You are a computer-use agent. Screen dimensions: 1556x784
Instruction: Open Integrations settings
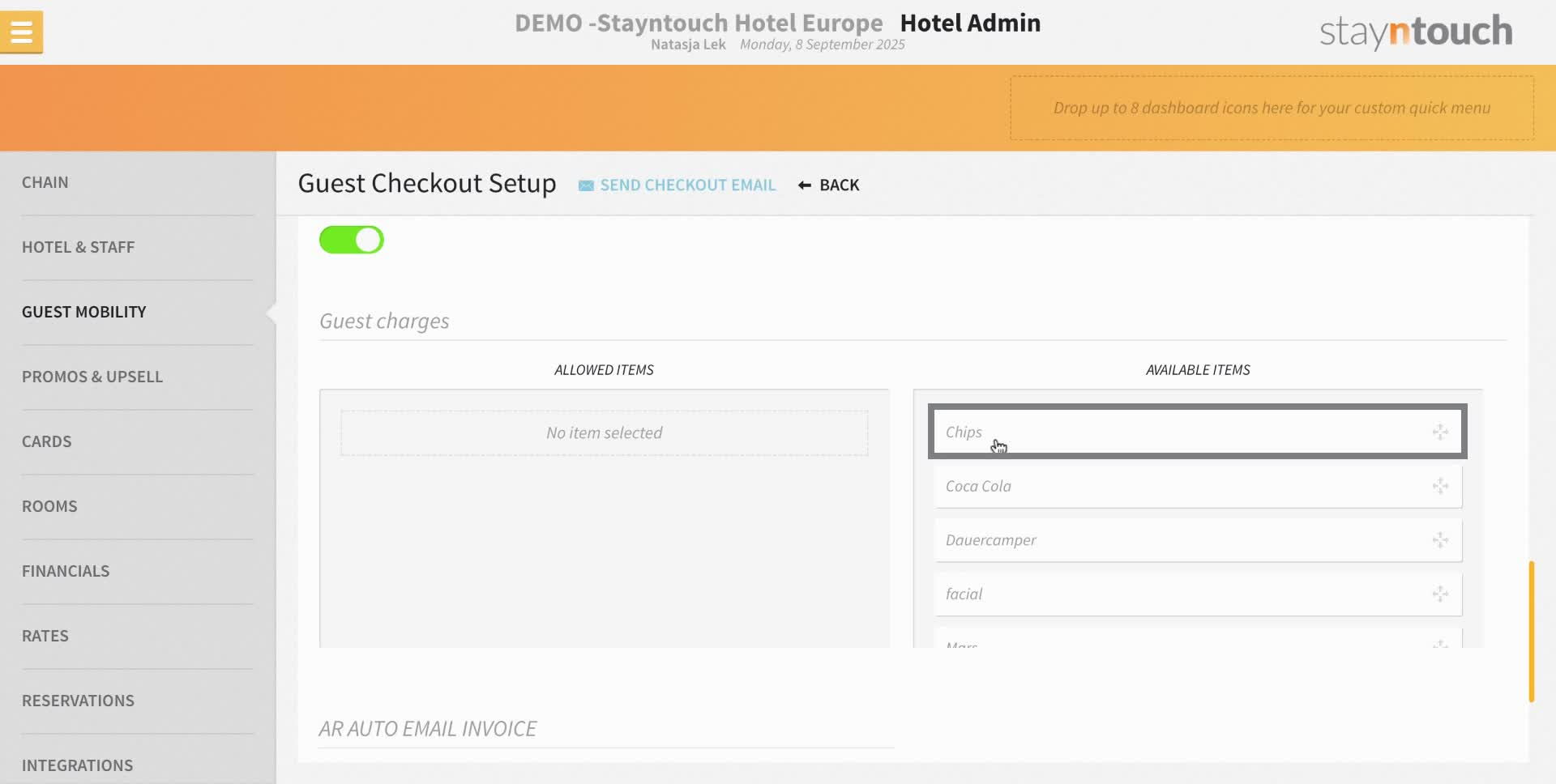click(78, 765)
